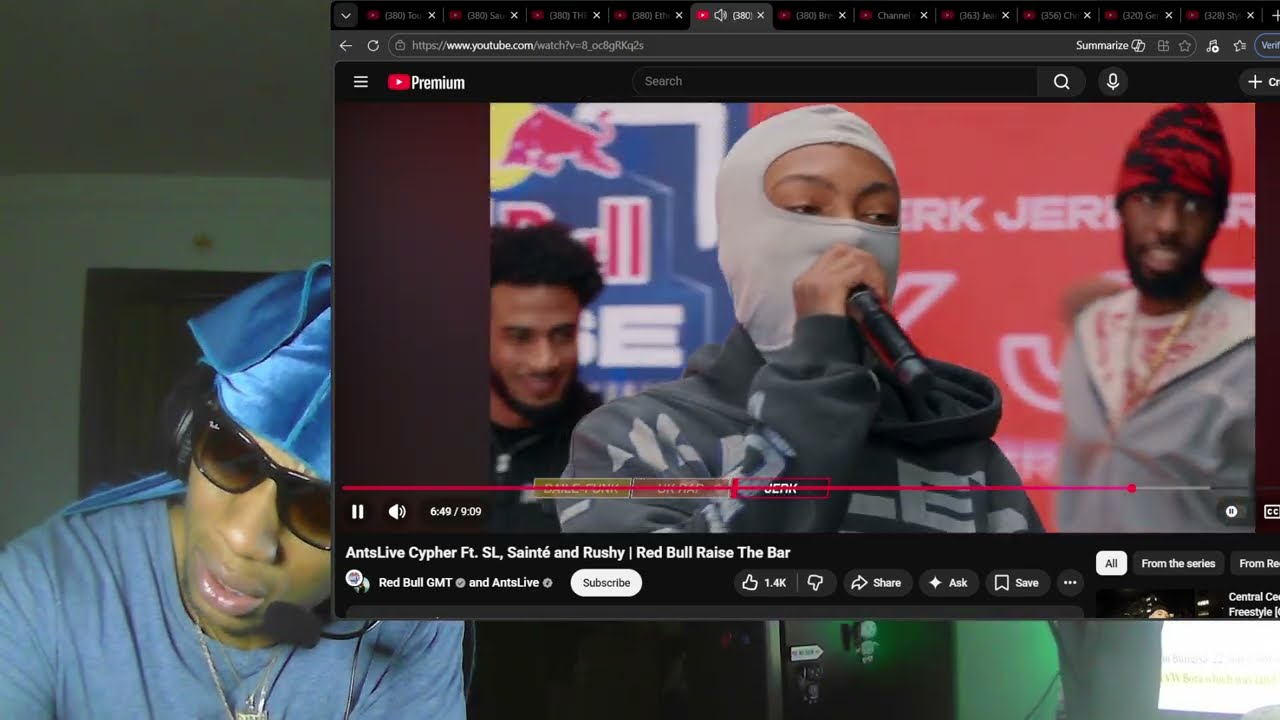Unmute tab via speaker icon on active tab

720,15
